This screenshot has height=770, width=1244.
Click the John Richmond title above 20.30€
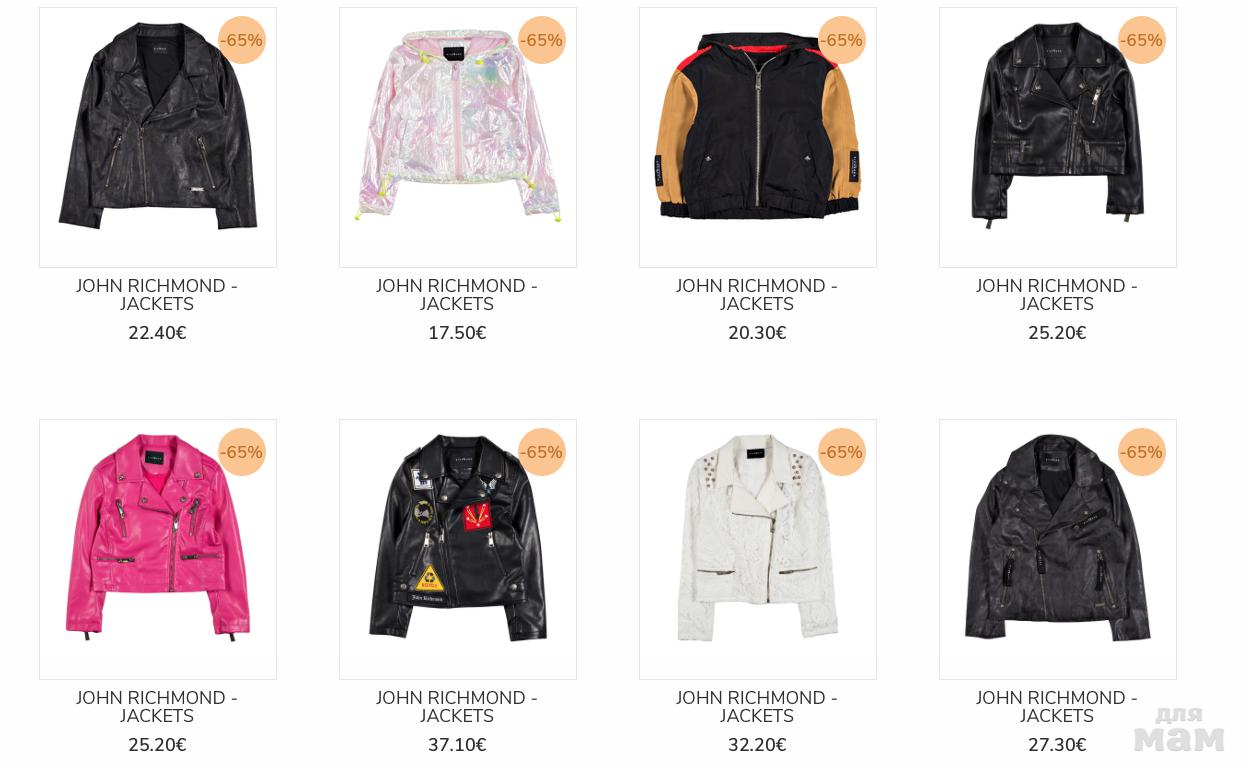pos(757,295)
